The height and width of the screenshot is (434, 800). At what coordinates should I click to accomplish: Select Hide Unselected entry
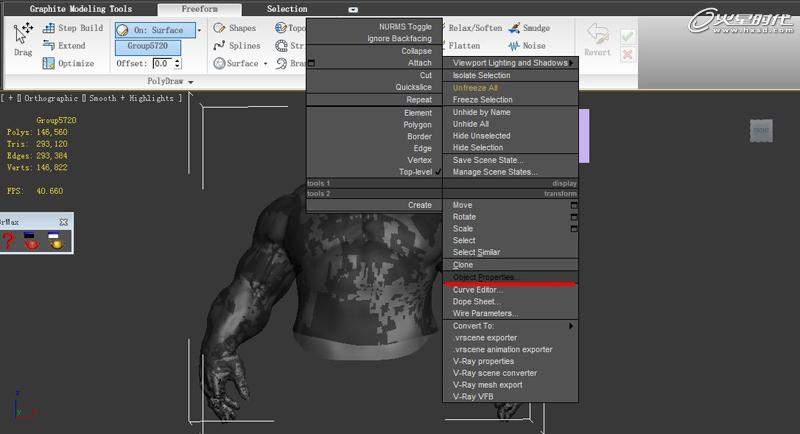point(481,136)
